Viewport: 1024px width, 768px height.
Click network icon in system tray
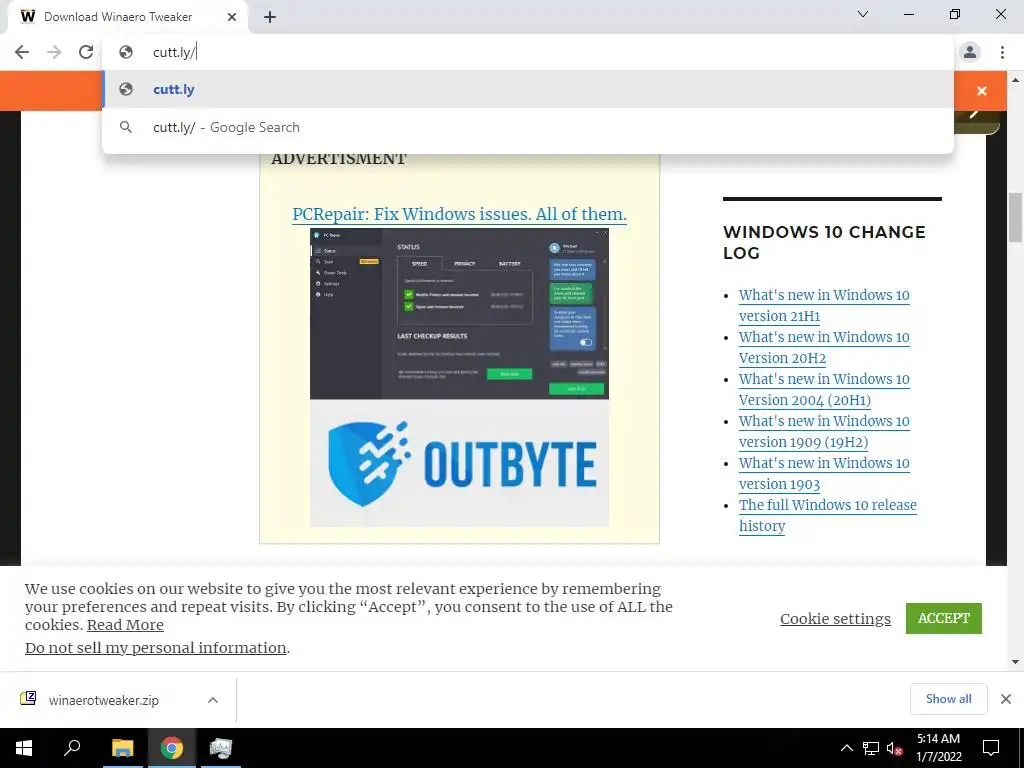pyautogui.click(x=871, y=748)
